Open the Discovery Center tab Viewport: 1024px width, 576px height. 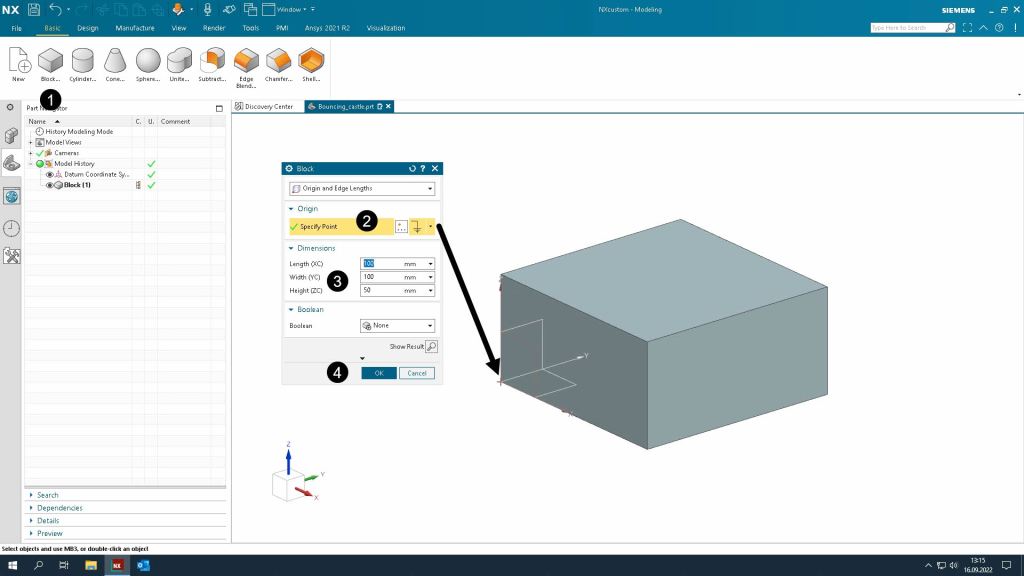click(265, 106)
